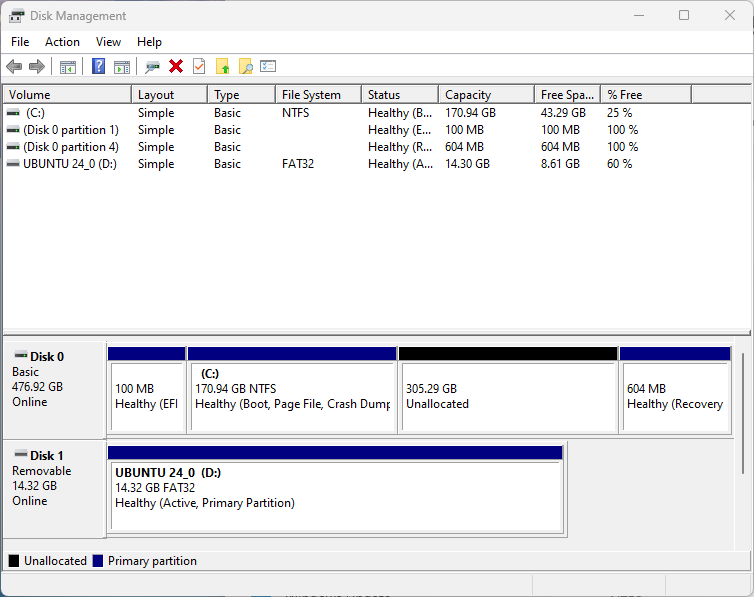Click the Connect drive toolbar icon
The width and height of the screenshot is (754, 597).
pyautogui.click(x=152, y=67)
